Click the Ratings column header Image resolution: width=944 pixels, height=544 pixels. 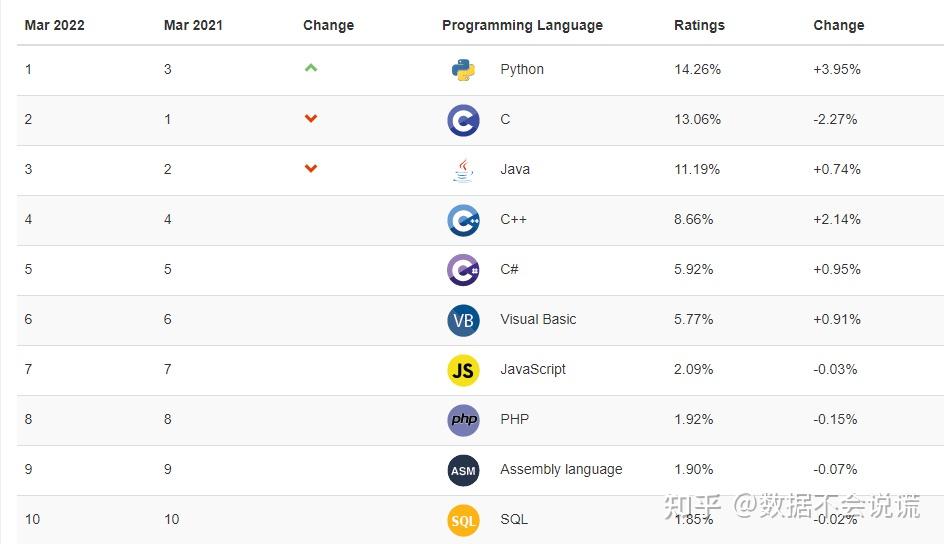[699, 25]
